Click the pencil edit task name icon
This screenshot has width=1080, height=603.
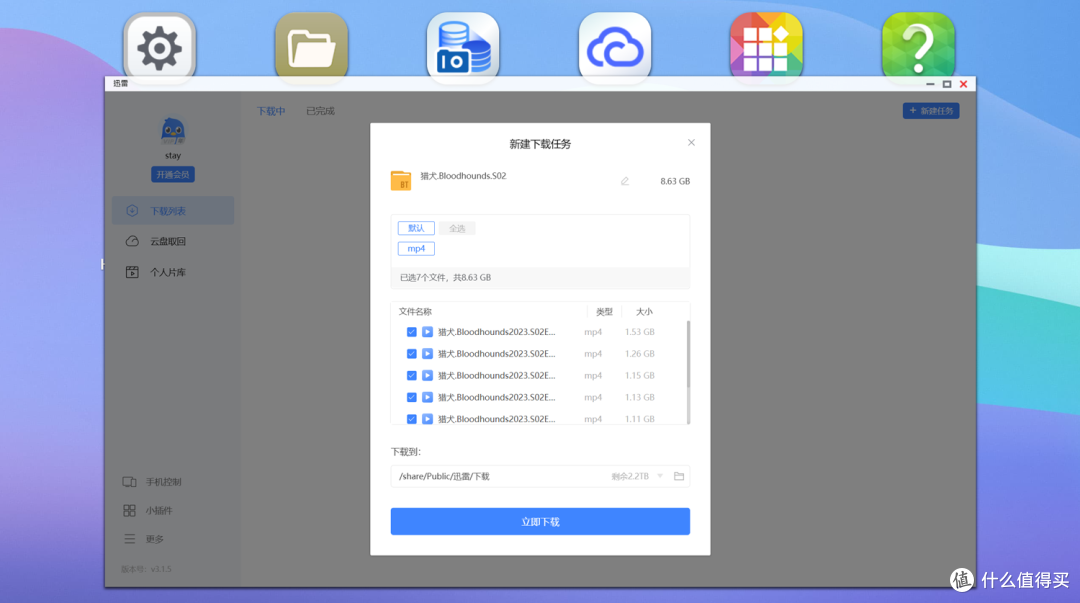625,181
